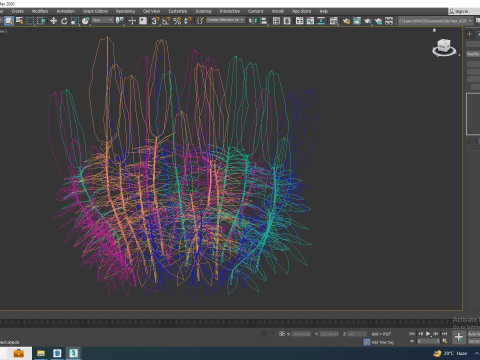Toggle the Keyboard Shortcut Override icon
This screenshot has width=480, height=360.
click(143, 21)
